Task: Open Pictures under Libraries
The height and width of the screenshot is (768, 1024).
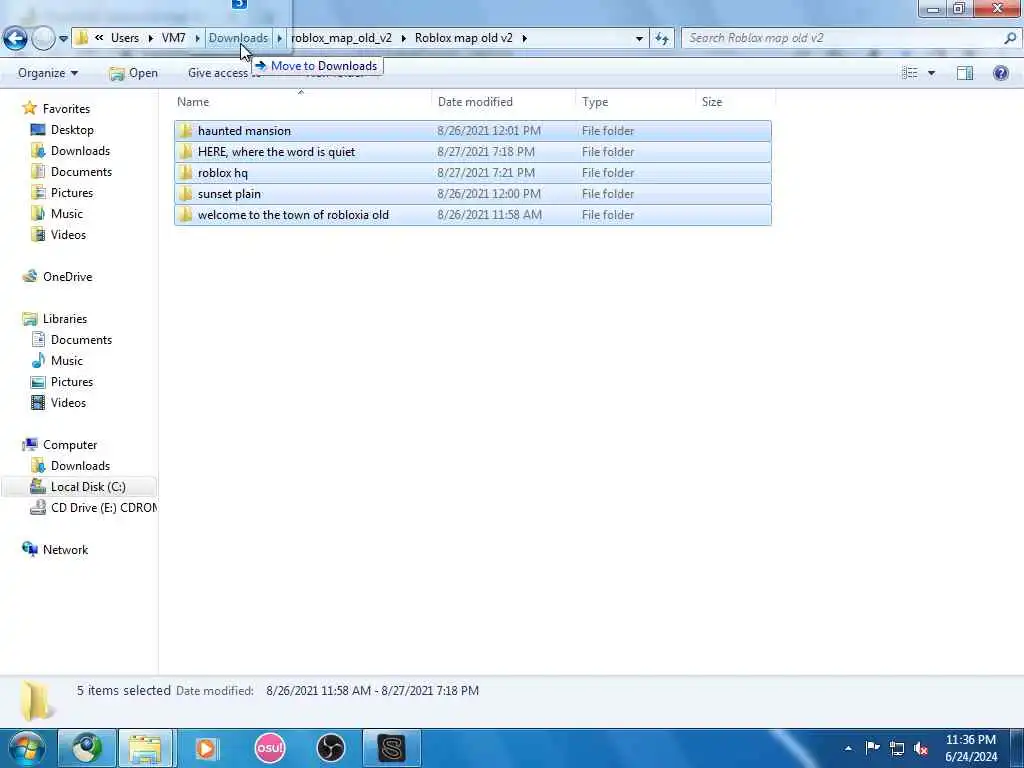Action: coord(72,381)
